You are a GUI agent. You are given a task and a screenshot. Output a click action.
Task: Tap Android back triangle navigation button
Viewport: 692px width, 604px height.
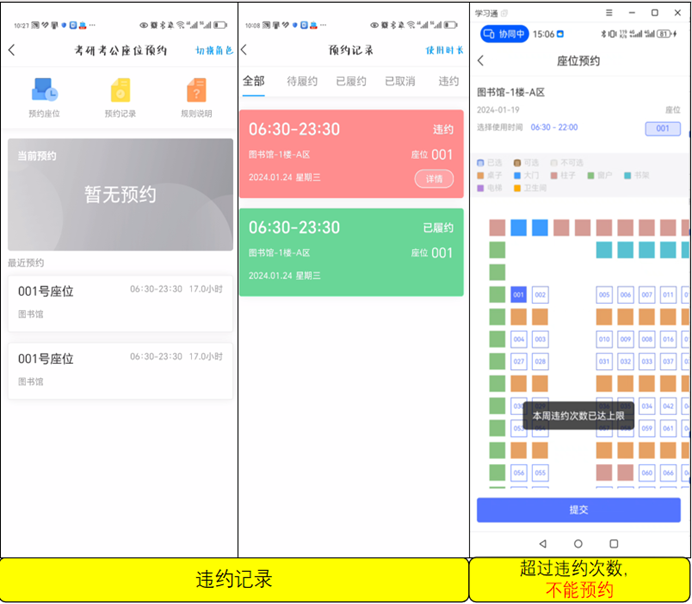tap(542, 544)
